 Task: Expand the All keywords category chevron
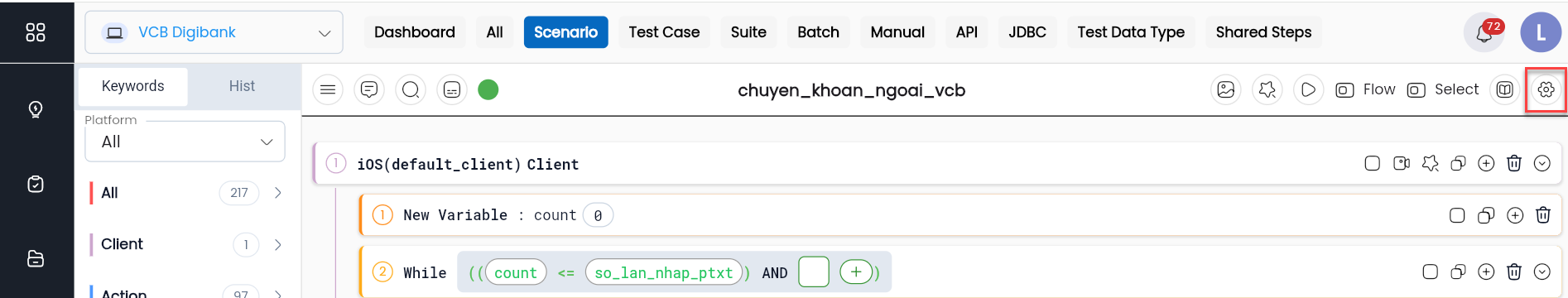pos(278,193)
